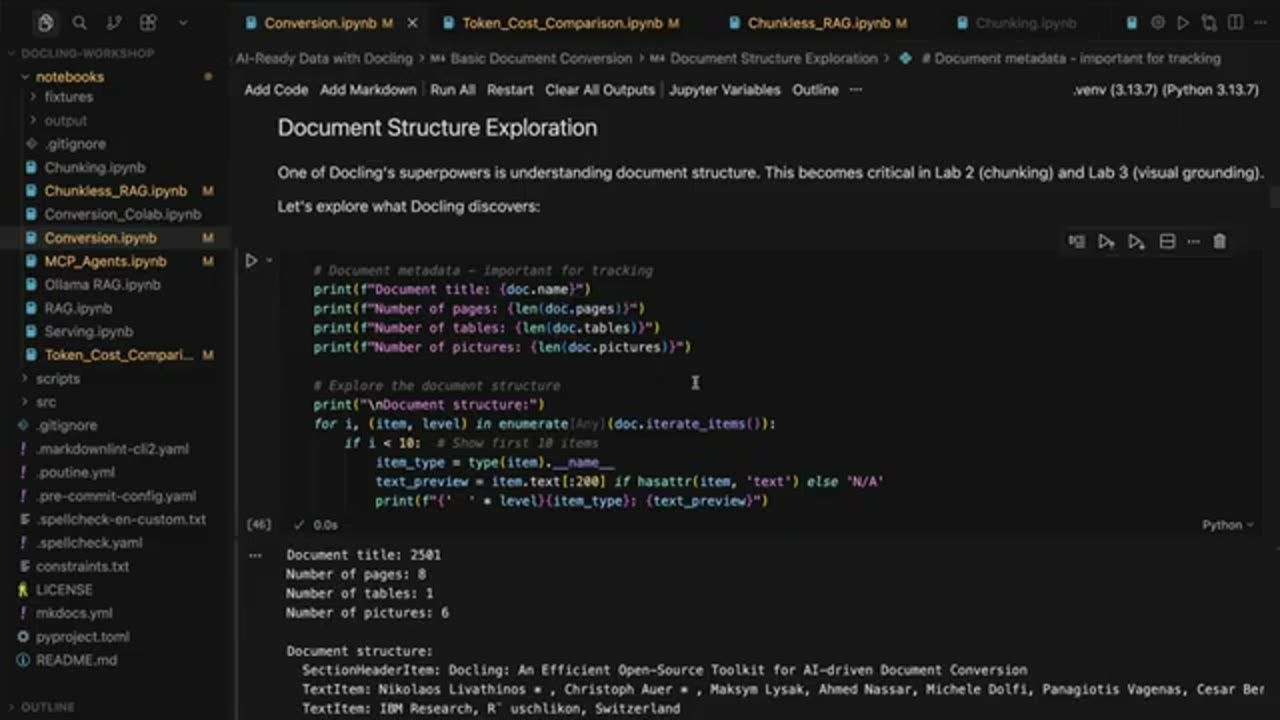Click the split editor icon in title bar
This screenshot has height=720, width=1280.
point(1233,23)
